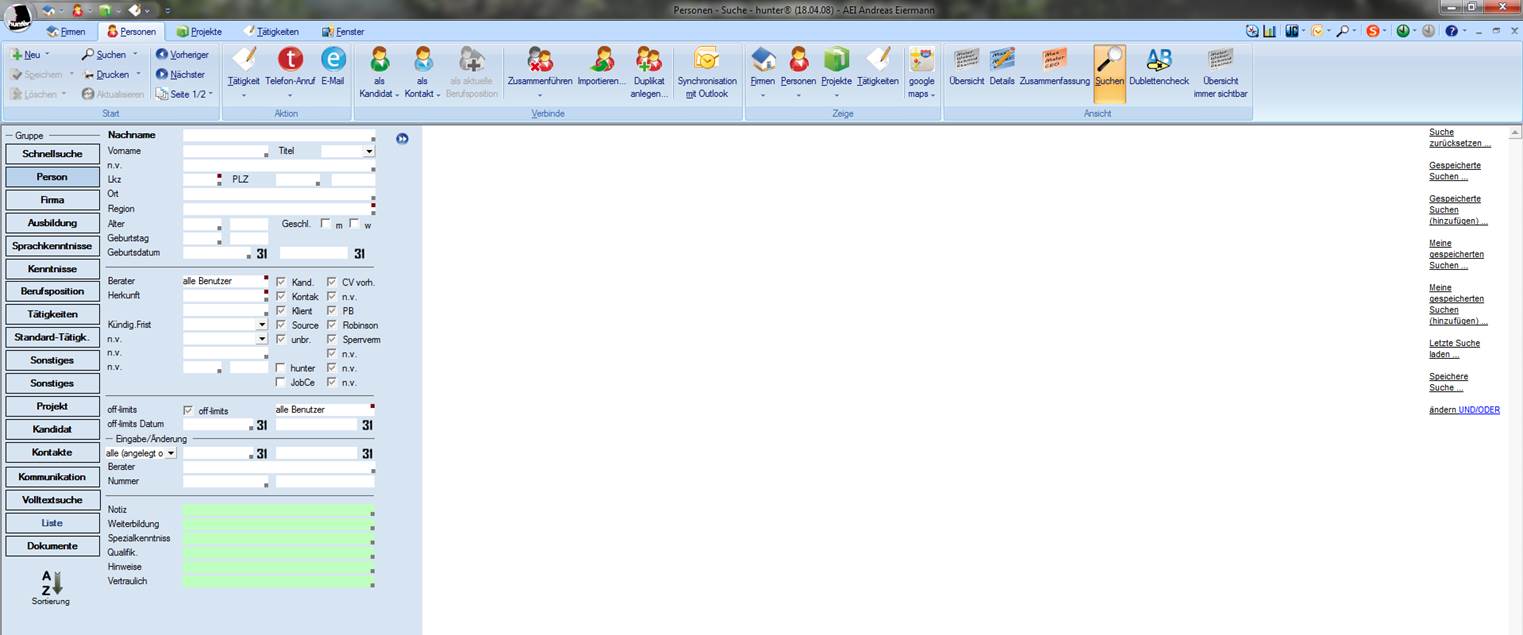Click Synchronisation mit Outlook icon
1523x635 pixels.
tap(706, 61)
